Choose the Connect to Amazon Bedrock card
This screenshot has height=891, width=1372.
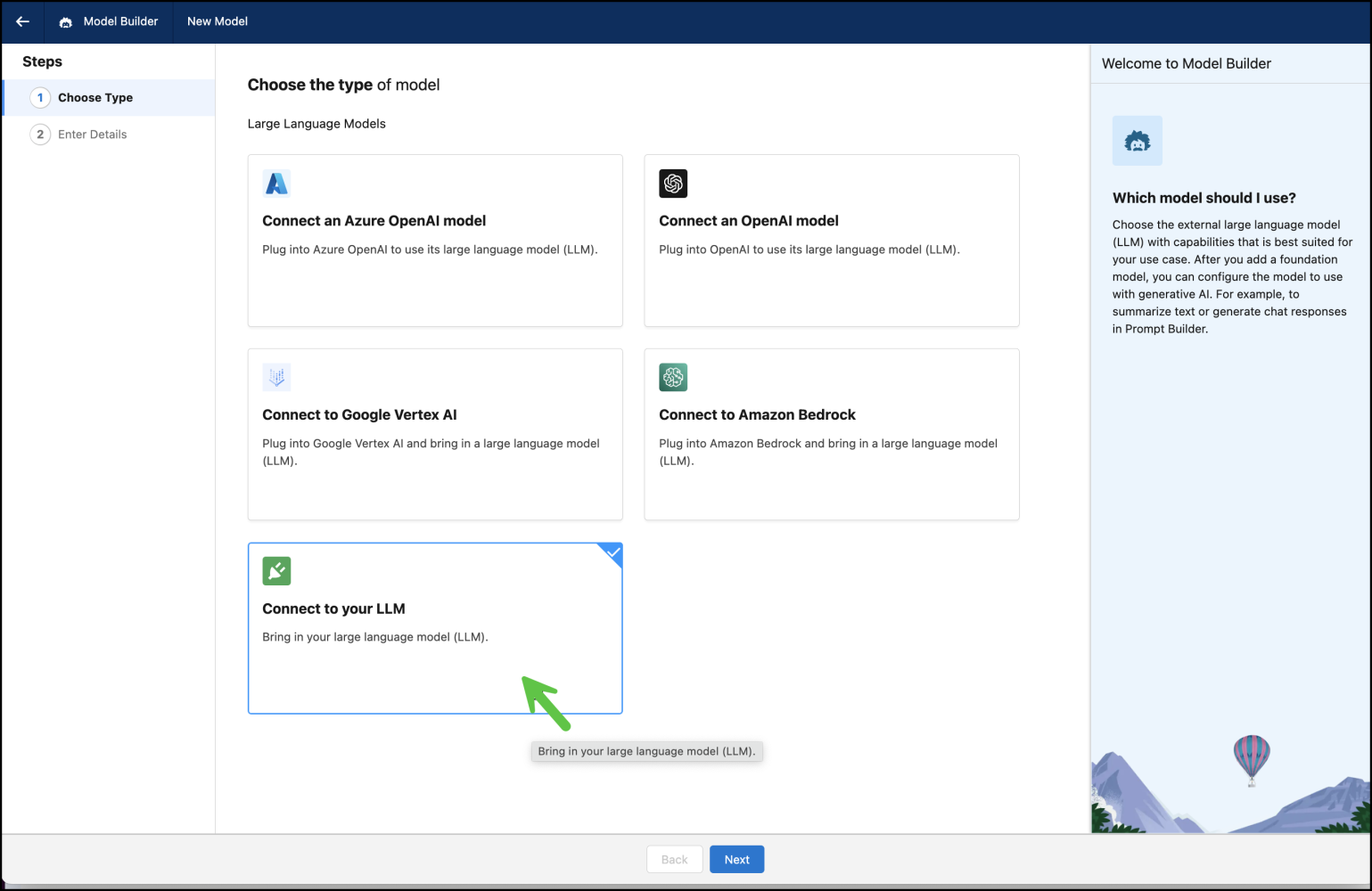(832, 434)
